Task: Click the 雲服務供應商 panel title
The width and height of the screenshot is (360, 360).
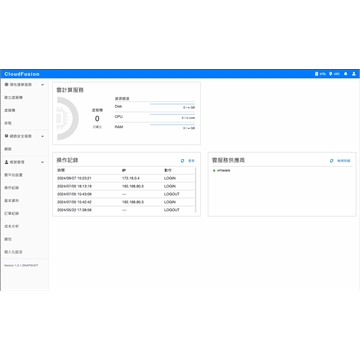Action: click(x=228, y=160)
